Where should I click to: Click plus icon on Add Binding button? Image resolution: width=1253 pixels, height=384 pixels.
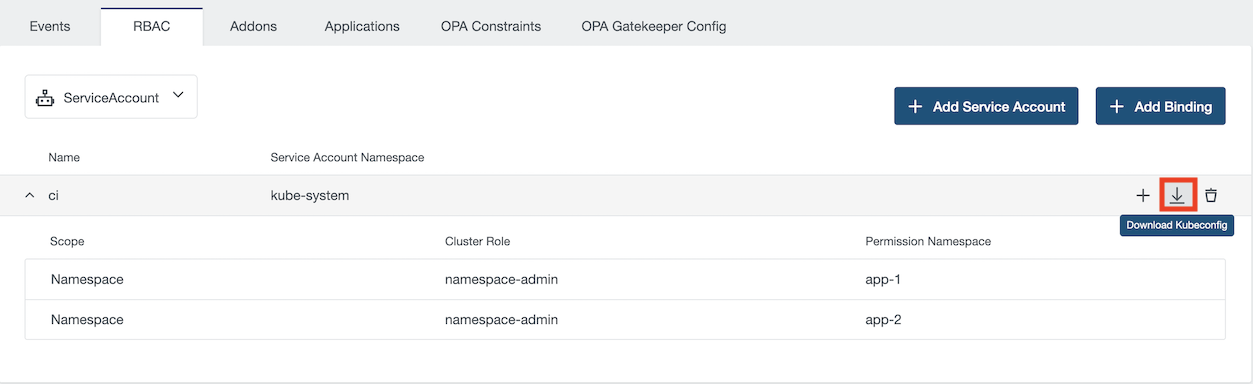click(1117, 106)
